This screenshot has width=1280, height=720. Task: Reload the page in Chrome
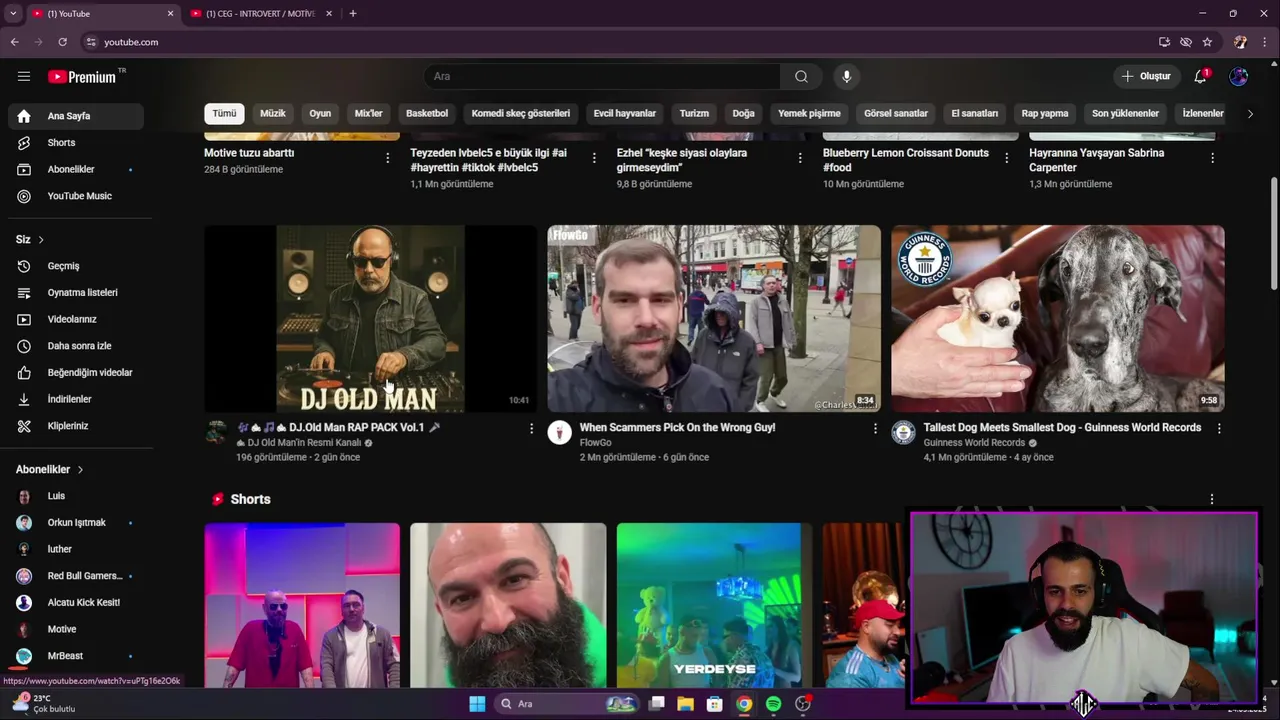pyautogui.click(x=62, y=42)
